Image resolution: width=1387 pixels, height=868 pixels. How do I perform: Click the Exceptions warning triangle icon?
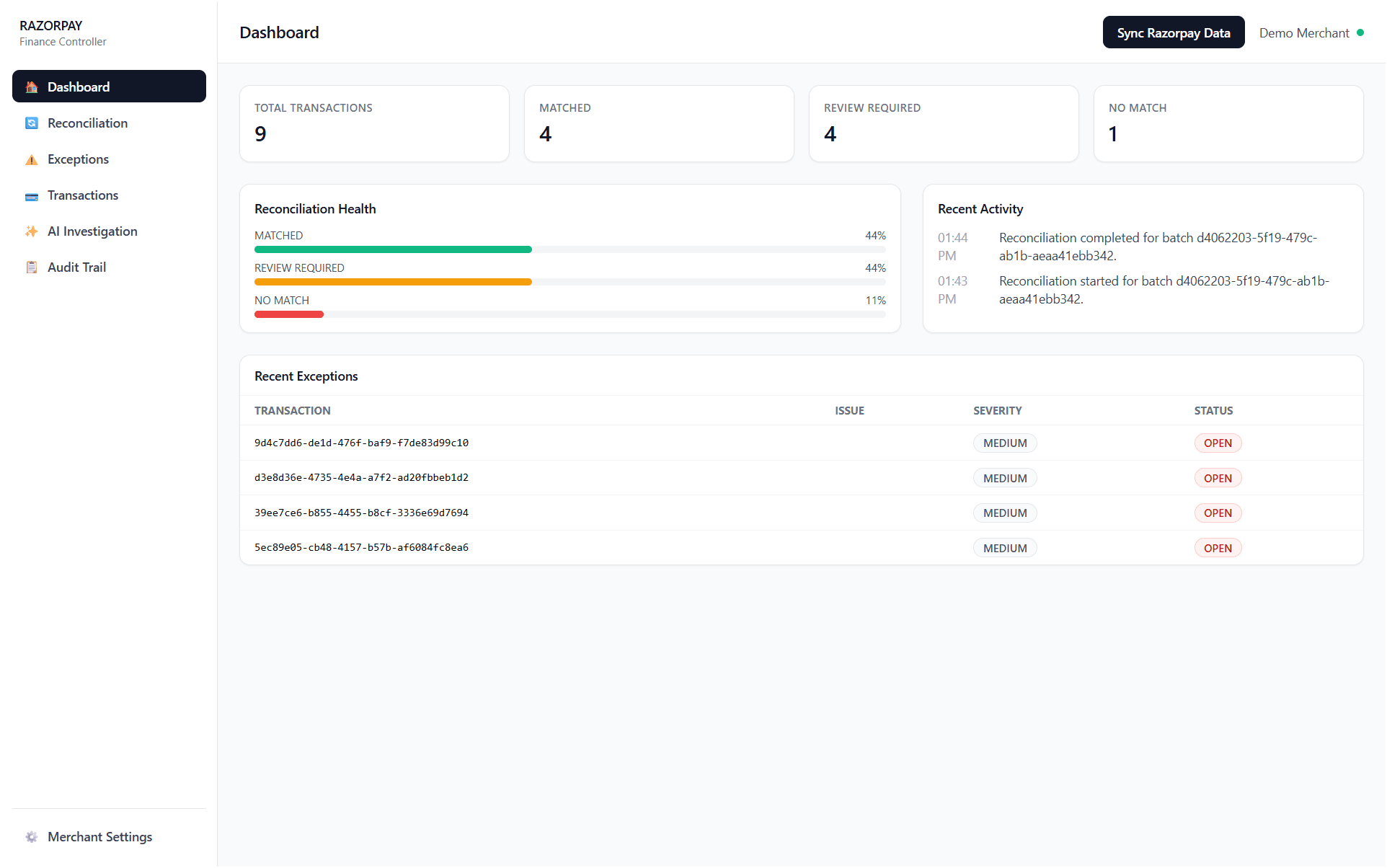click(32, 159)
